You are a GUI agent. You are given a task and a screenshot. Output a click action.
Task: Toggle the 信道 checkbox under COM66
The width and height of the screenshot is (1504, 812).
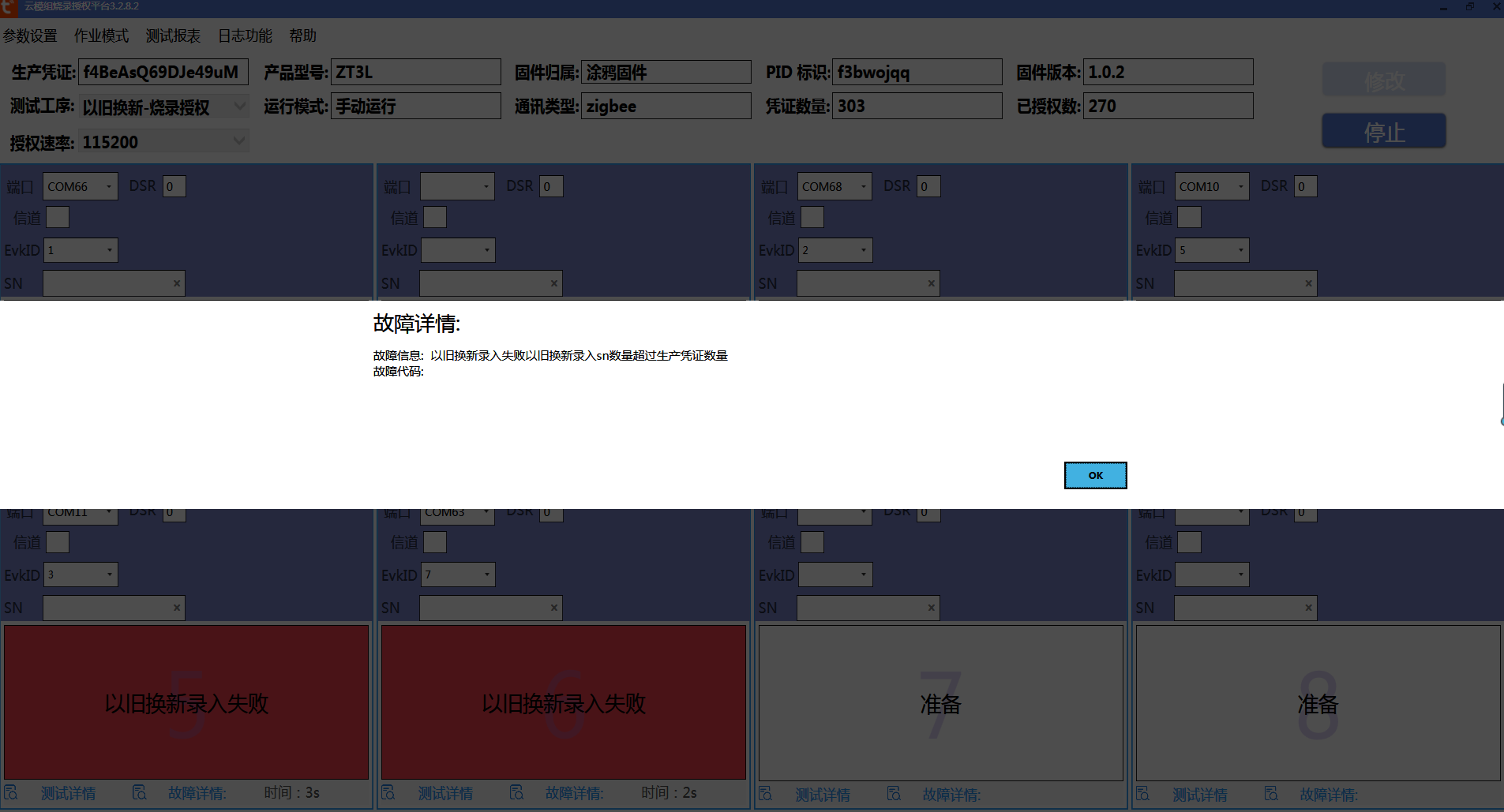(x=58, y=217)
